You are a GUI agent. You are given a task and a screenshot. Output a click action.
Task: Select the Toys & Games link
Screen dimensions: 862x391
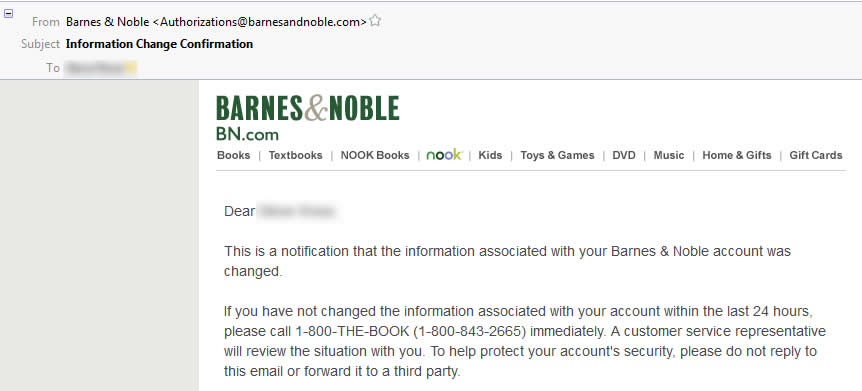557,155
